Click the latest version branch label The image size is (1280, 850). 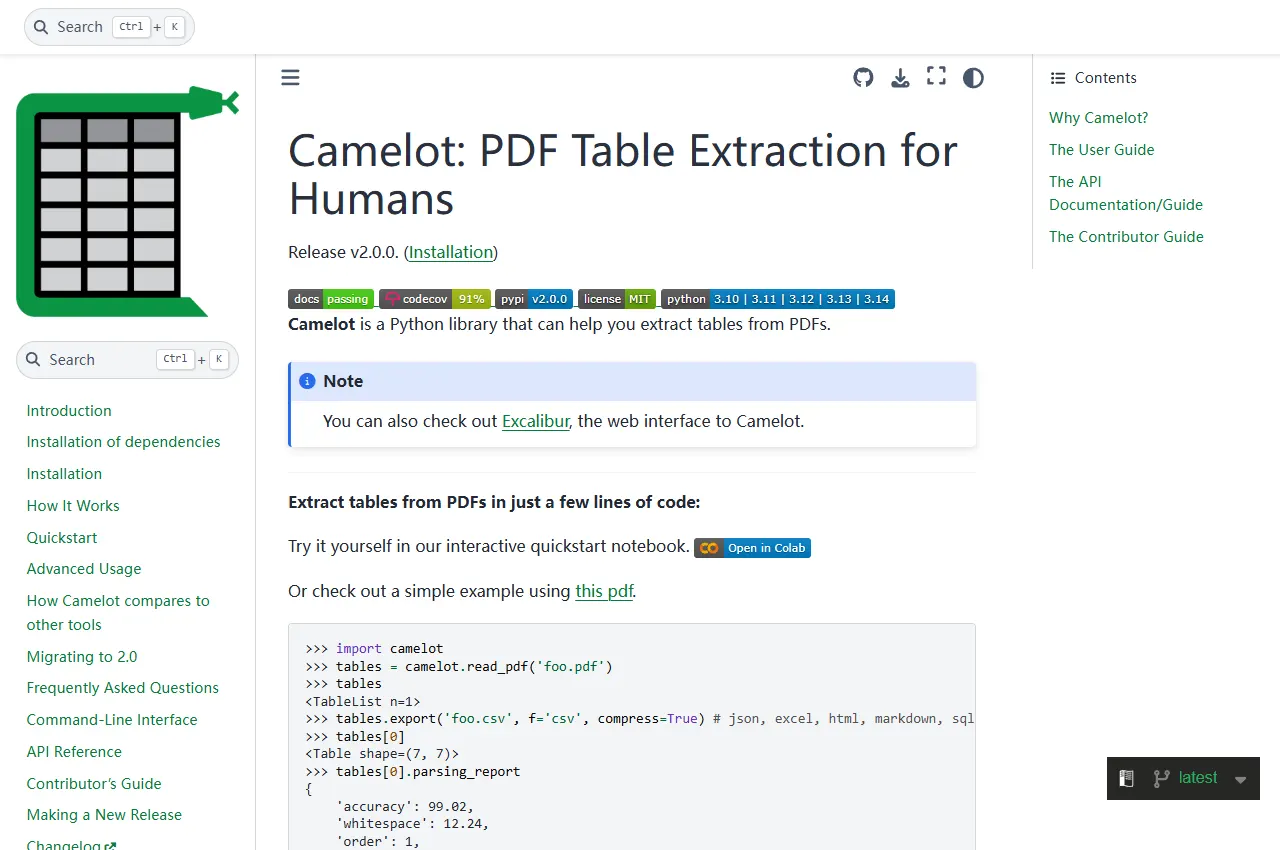pyautogui.click(x=1198, y=778)
